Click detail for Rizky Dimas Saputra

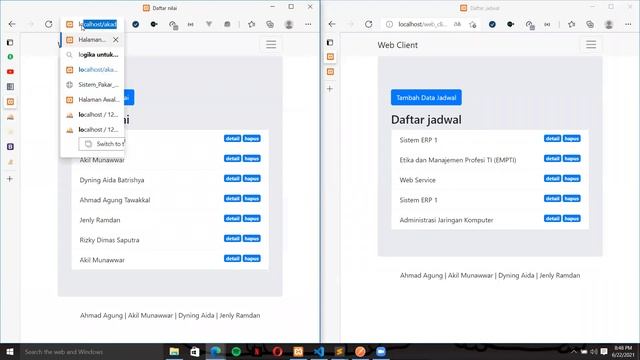(x=232, y=239)
